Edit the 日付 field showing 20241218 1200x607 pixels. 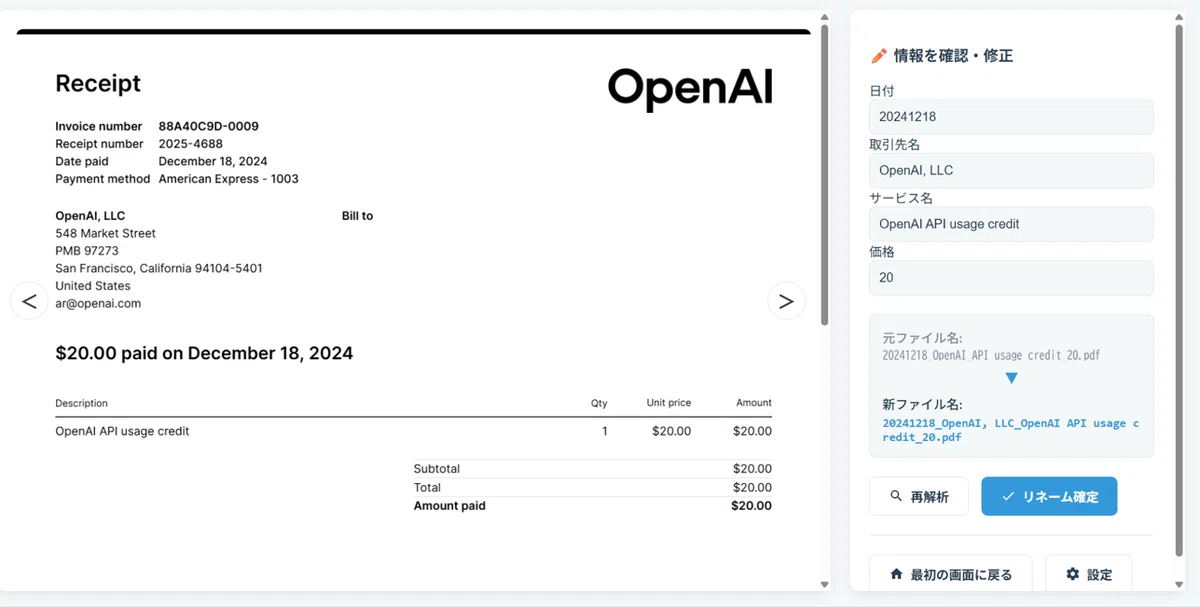1011,116
